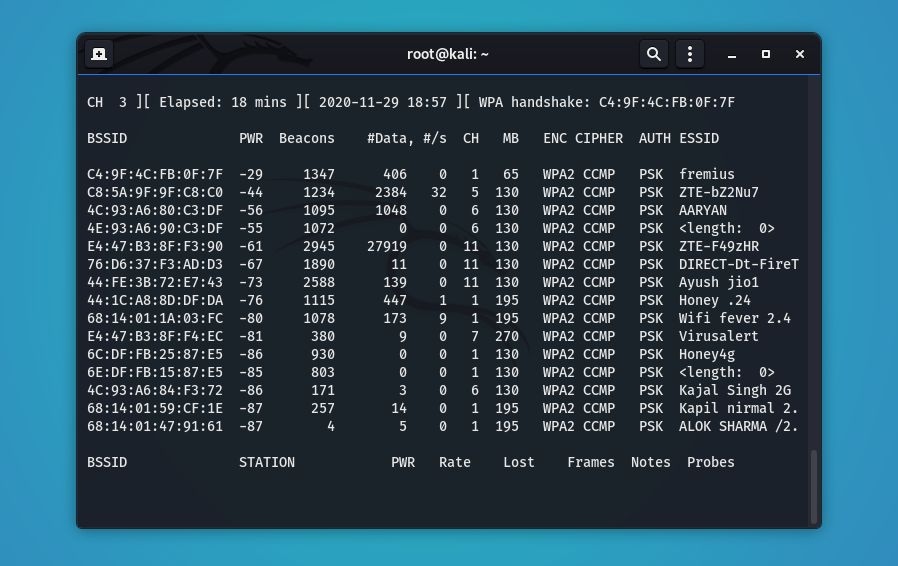The image size is (898, 566).
Task: Click the ESSID ALOK SHARMA /2.
Action: pyautogui.click(x=739, y=427)
